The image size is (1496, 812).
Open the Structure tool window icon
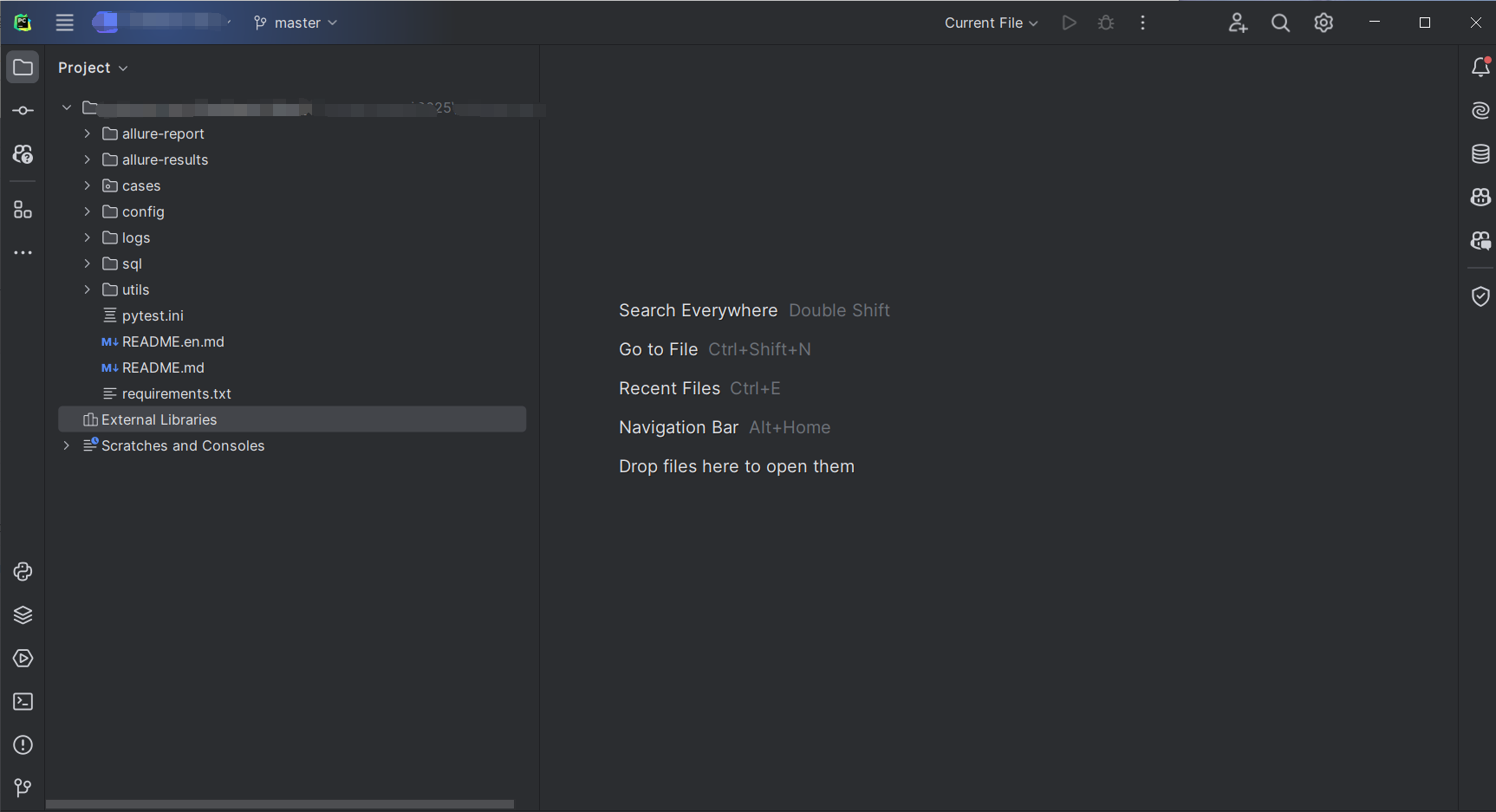(23, 210)
